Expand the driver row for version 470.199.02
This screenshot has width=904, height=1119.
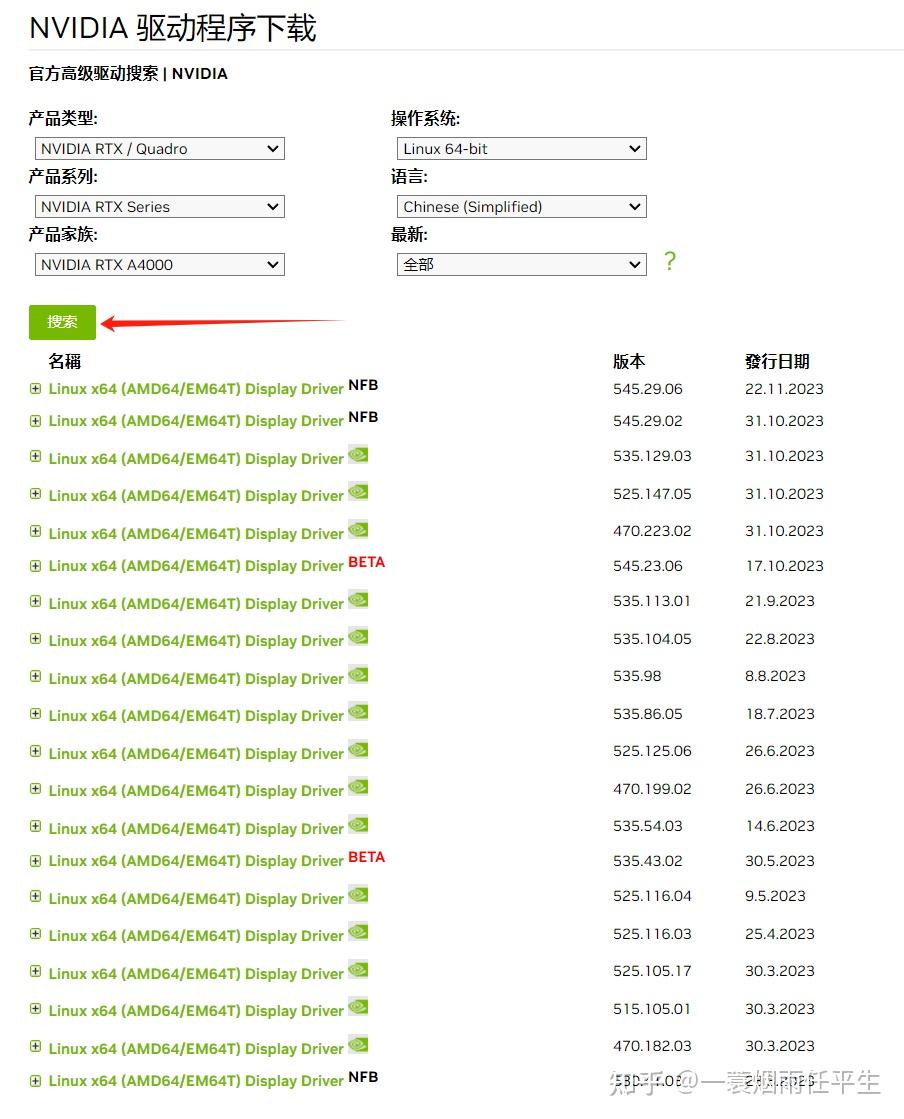coord(36,789)
